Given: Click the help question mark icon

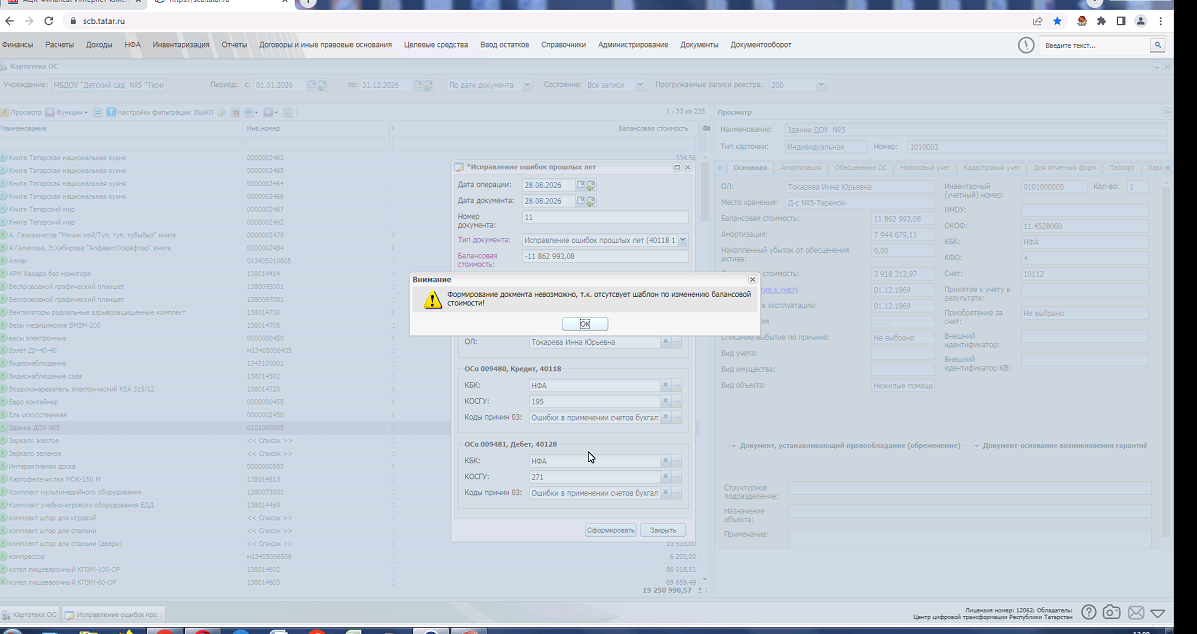Looking at the screenshot, I should (x=1089, y=612).
